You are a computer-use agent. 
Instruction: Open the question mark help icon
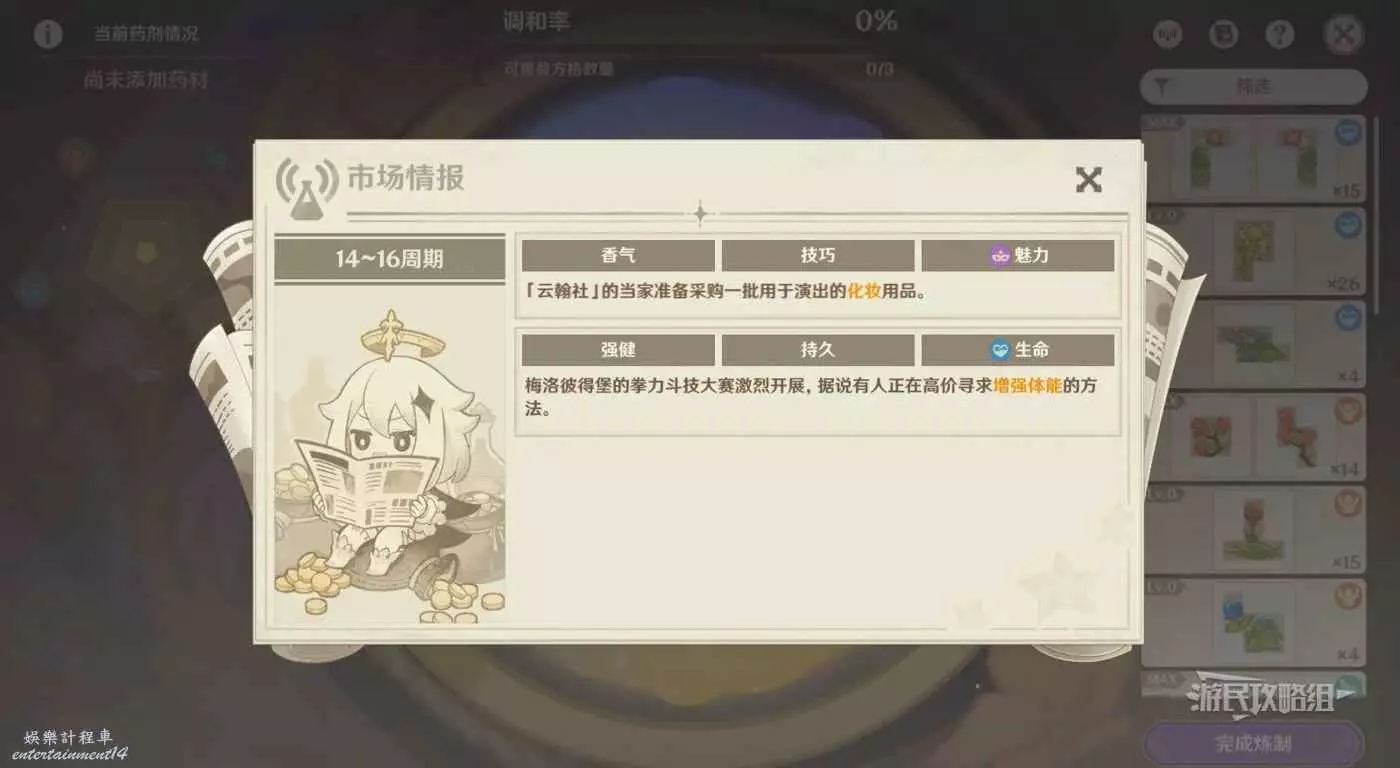[x=1279, y=34]
